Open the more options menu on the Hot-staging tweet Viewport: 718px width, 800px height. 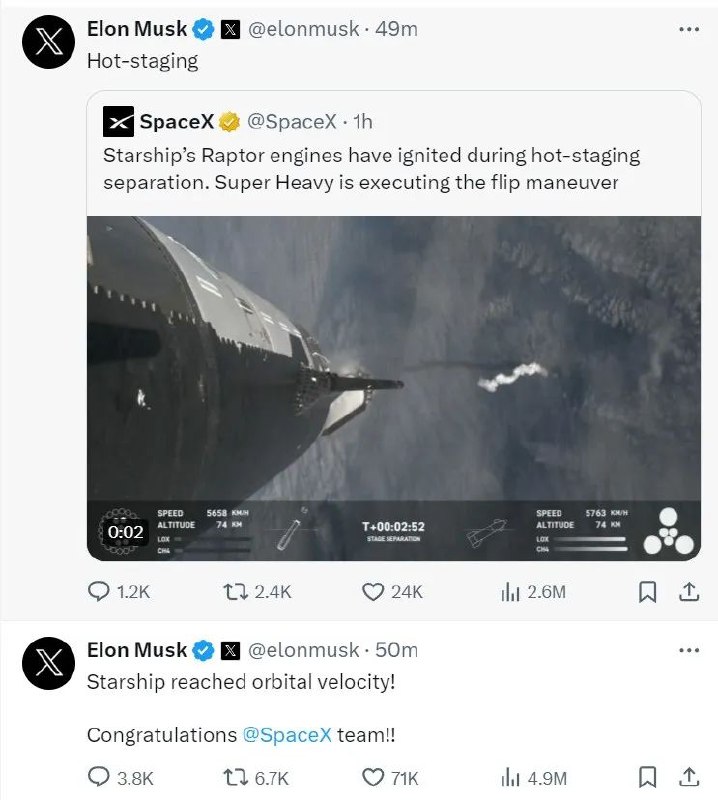point(689,29)
